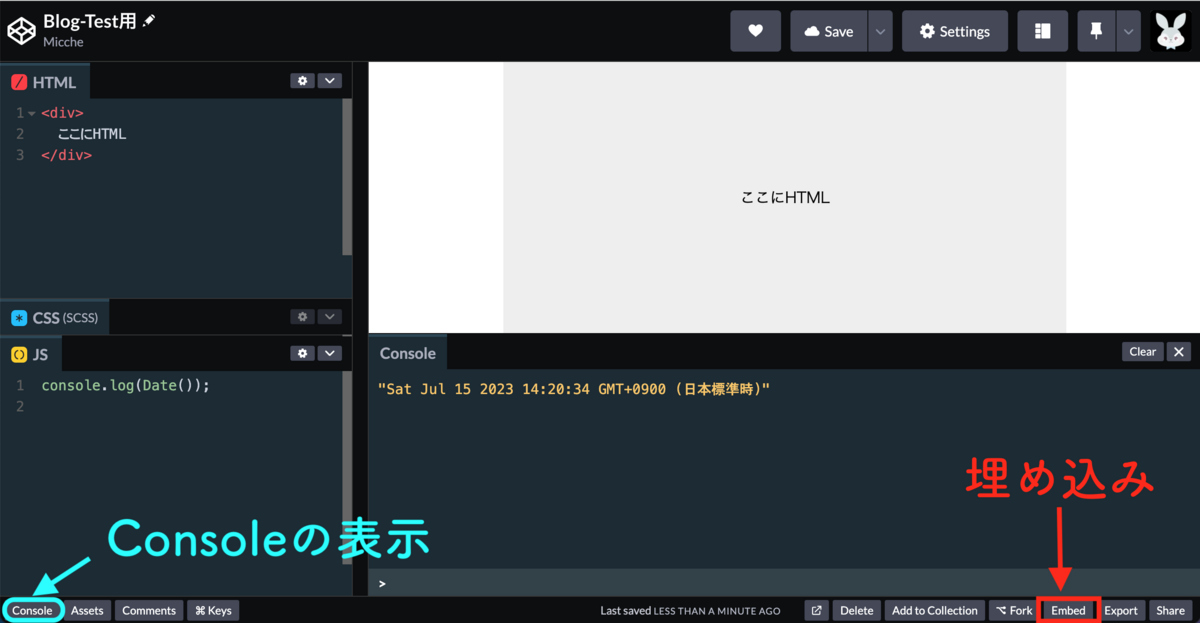This screenshot has height=623, width=1200.
Task: Click the Embed button
Action: click(1067, 610)
